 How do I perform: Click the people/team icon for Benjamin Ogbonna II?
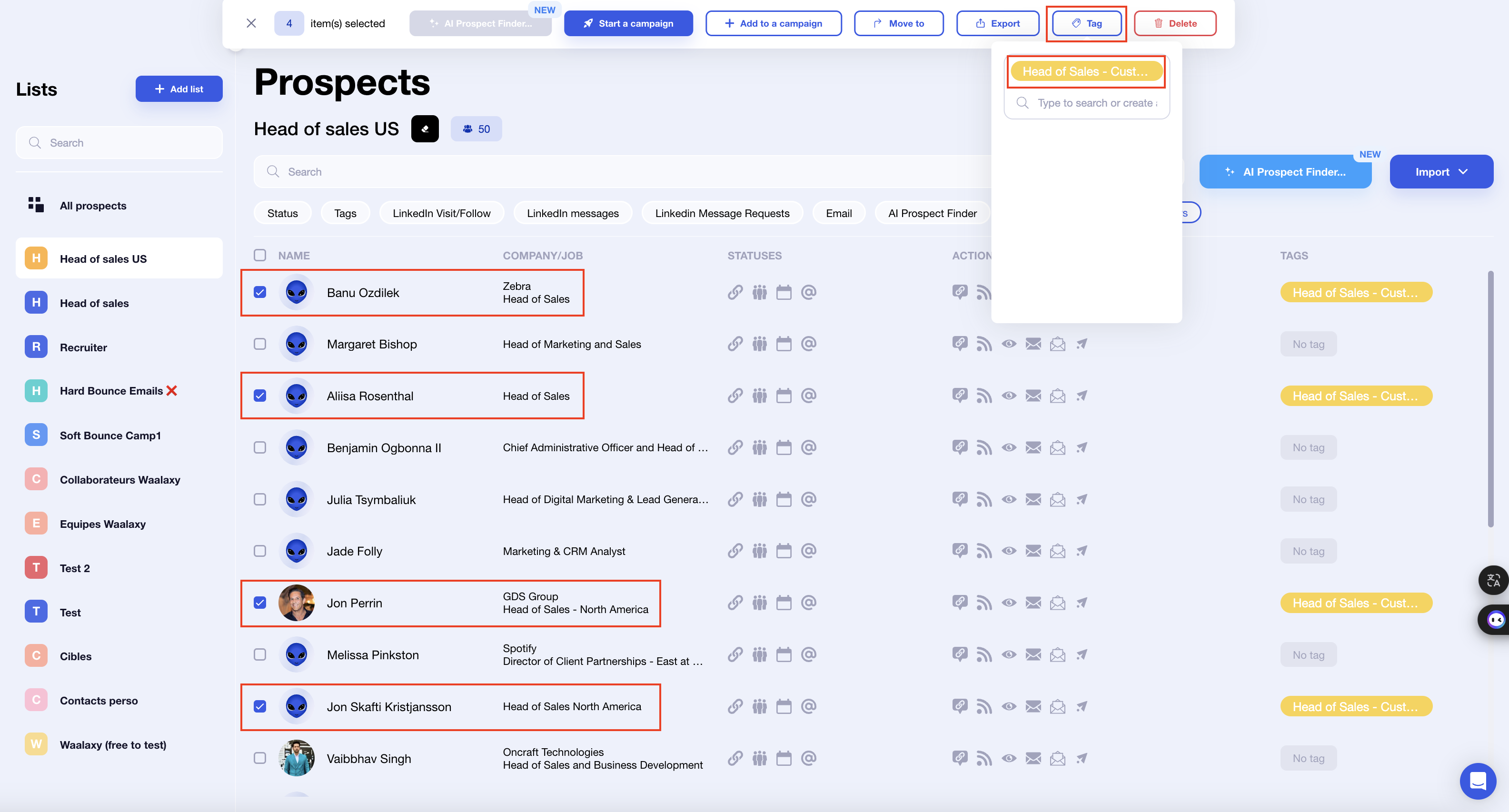click(759, 448)
